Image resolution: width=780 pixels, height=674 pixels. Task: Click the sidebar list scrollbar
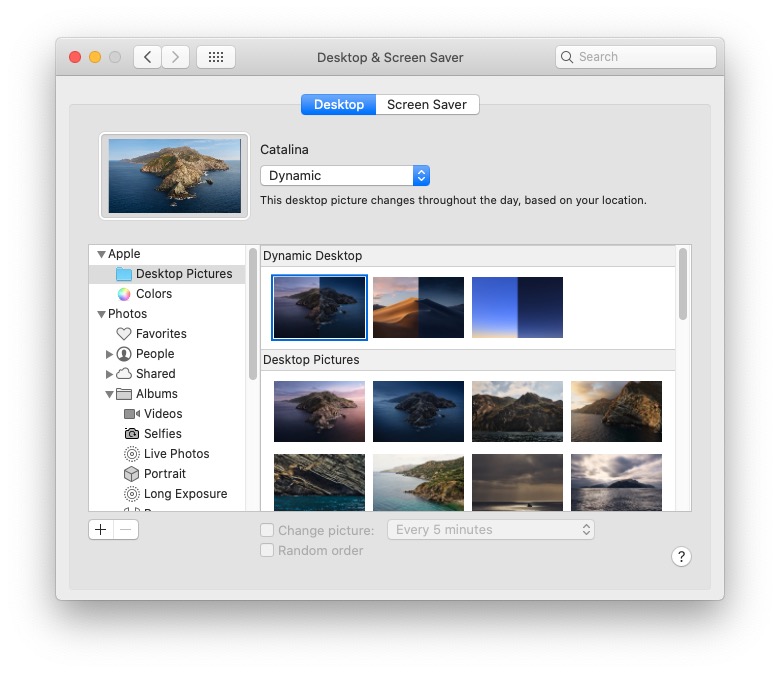point(253,313)
